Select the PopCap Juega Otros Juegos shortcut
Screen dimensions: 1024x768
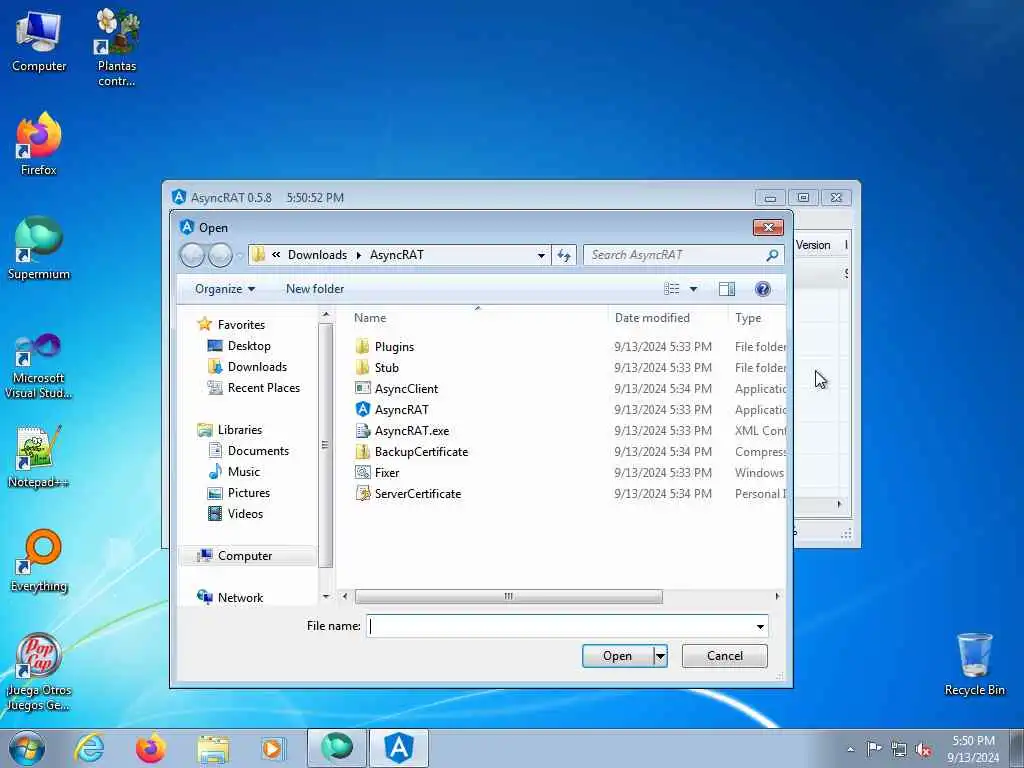click(x=39, y=671)
